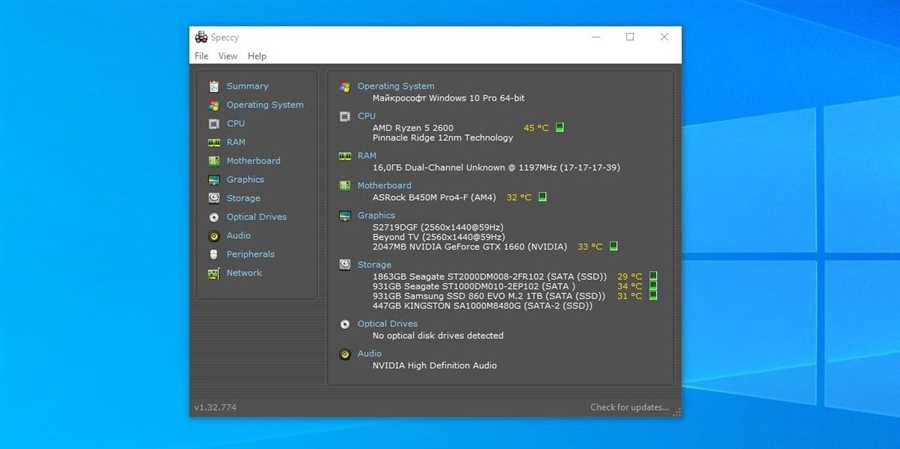The image size is (900, 449).
Task: Click the CPU icon in summary panel
Action: click(345, 117)
